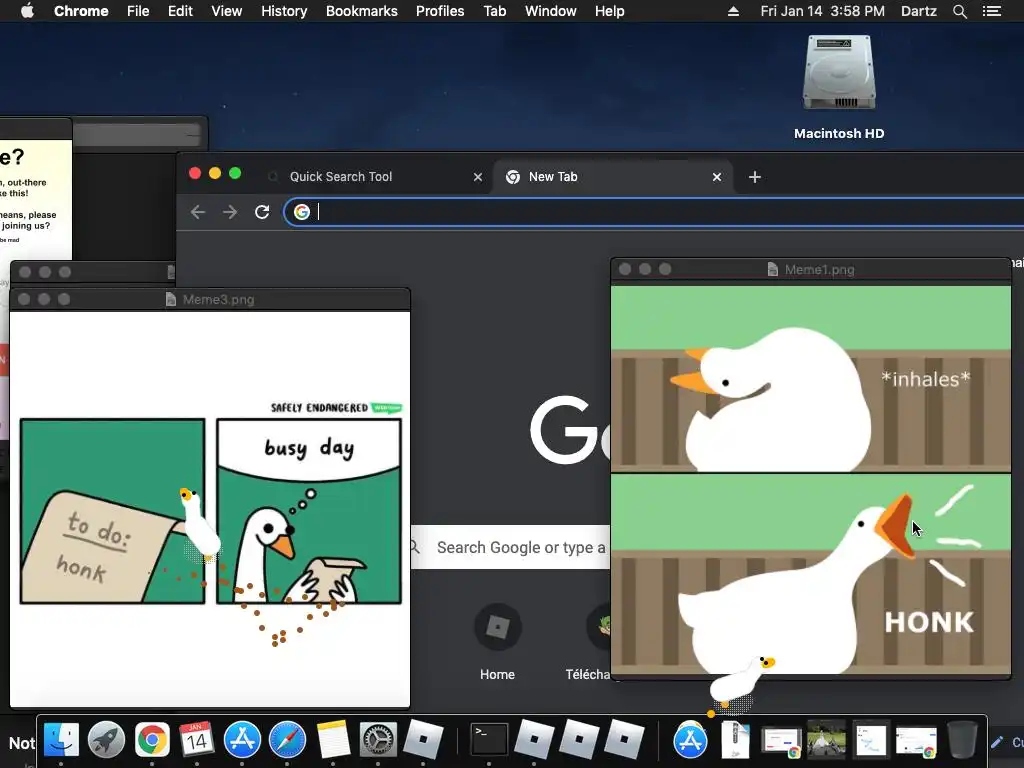Image resolution: width=1024 pixels, height=768 pixels.
Task: Click Meme3.png window title
Action: click(218, 300)
